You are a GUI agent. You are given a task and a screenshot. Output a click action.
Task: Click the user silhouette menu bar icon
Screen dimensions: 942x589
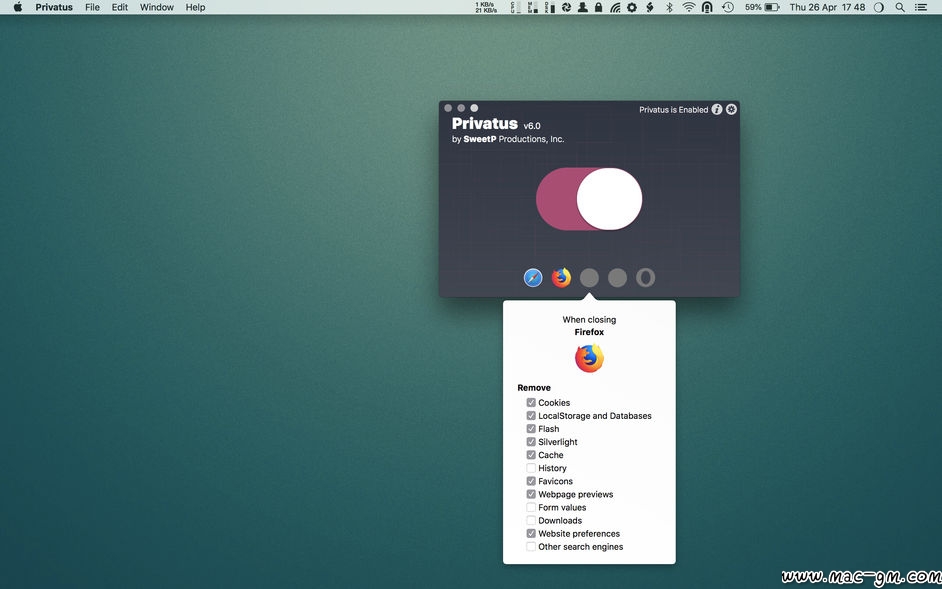coord(583,7)
